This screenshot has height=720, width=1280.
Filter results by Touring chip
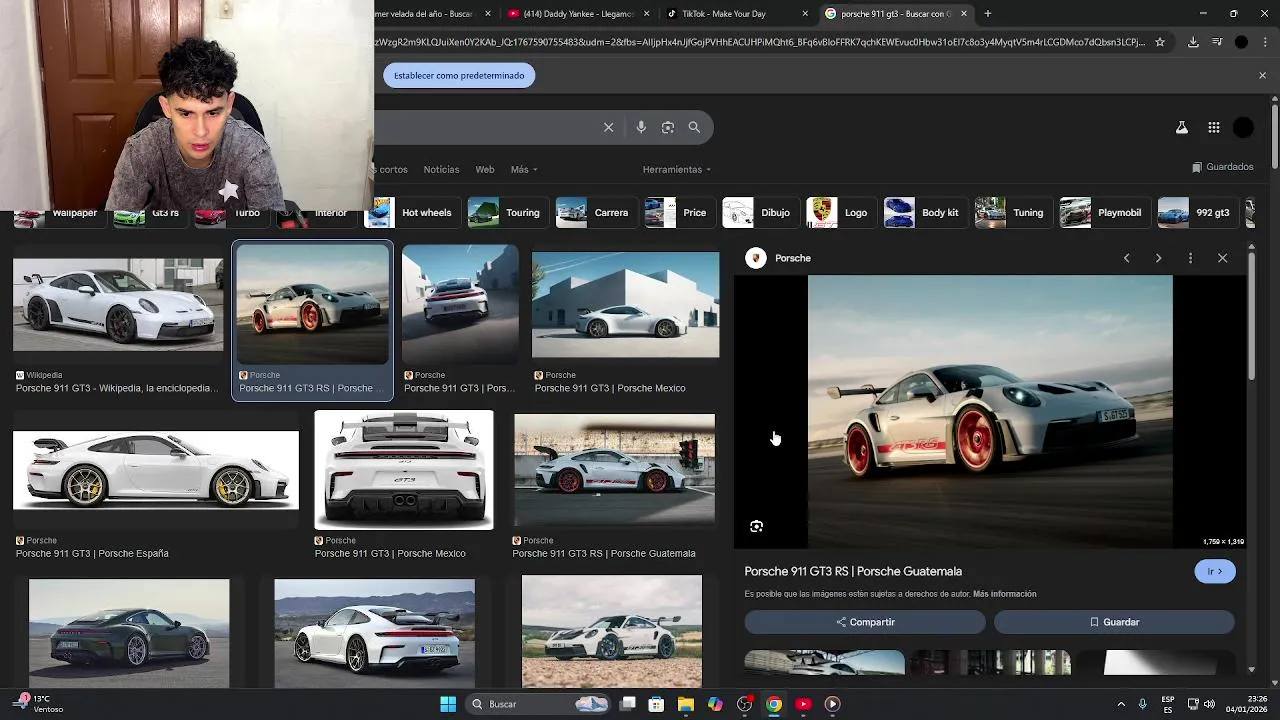click(x=504, y=213)
